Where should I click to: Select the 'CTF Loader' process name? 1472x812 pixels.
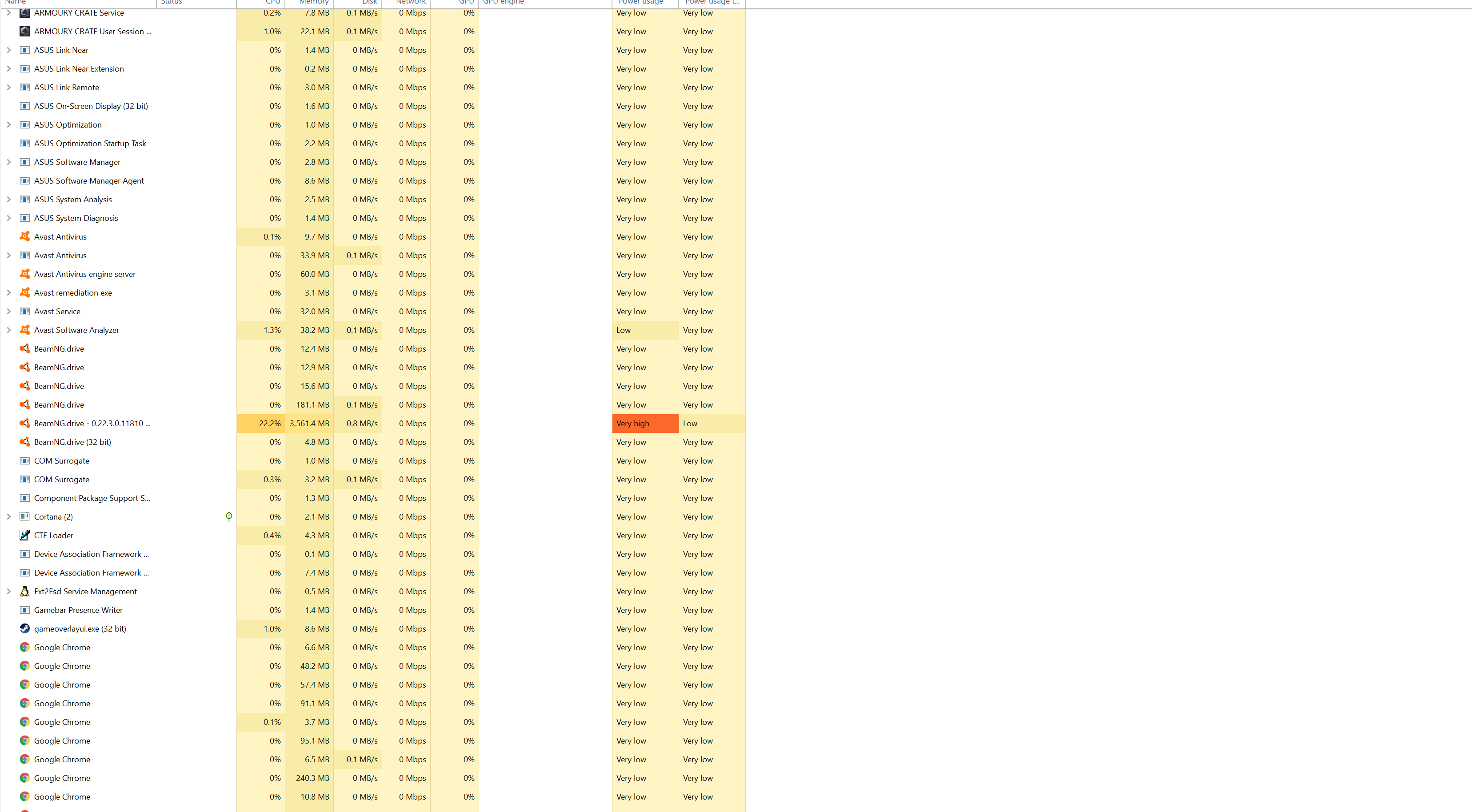click(54, 536)
